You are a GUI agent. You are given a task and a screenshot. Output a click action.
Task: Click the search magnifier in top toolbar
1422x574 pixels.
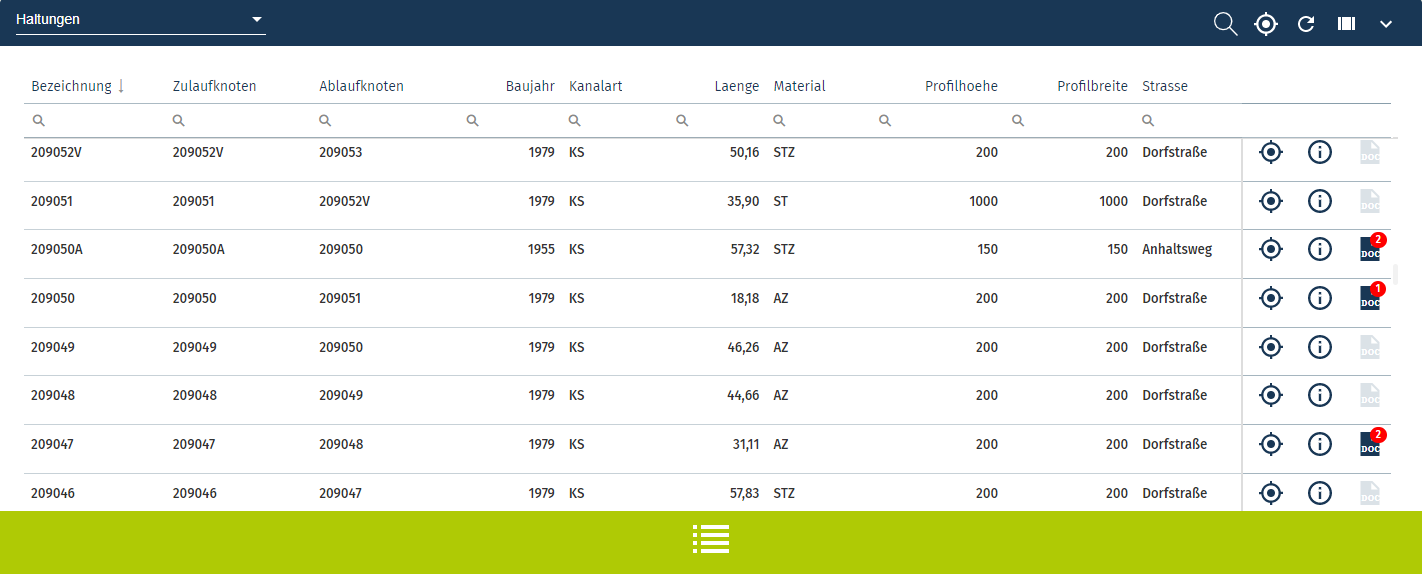(x=1225, y=24)
